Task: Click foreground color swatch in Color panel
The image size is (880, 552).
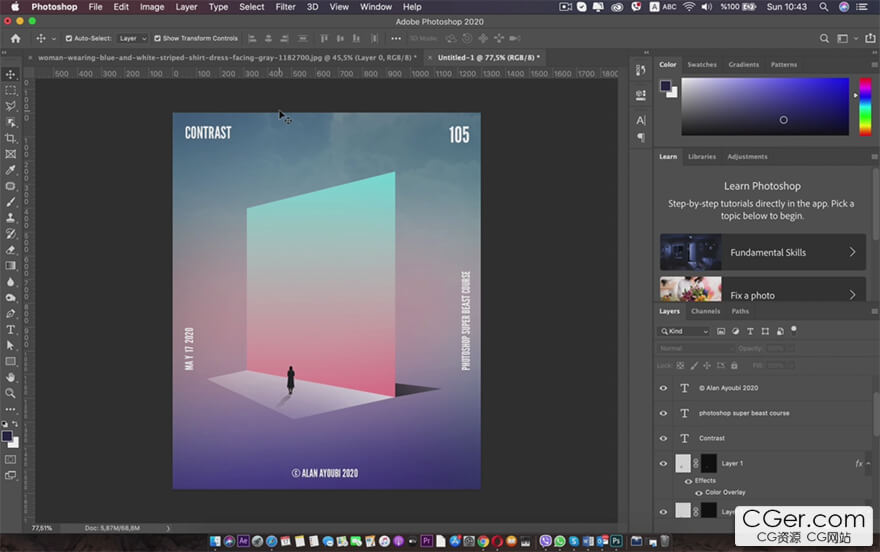Action: [666, 86]
